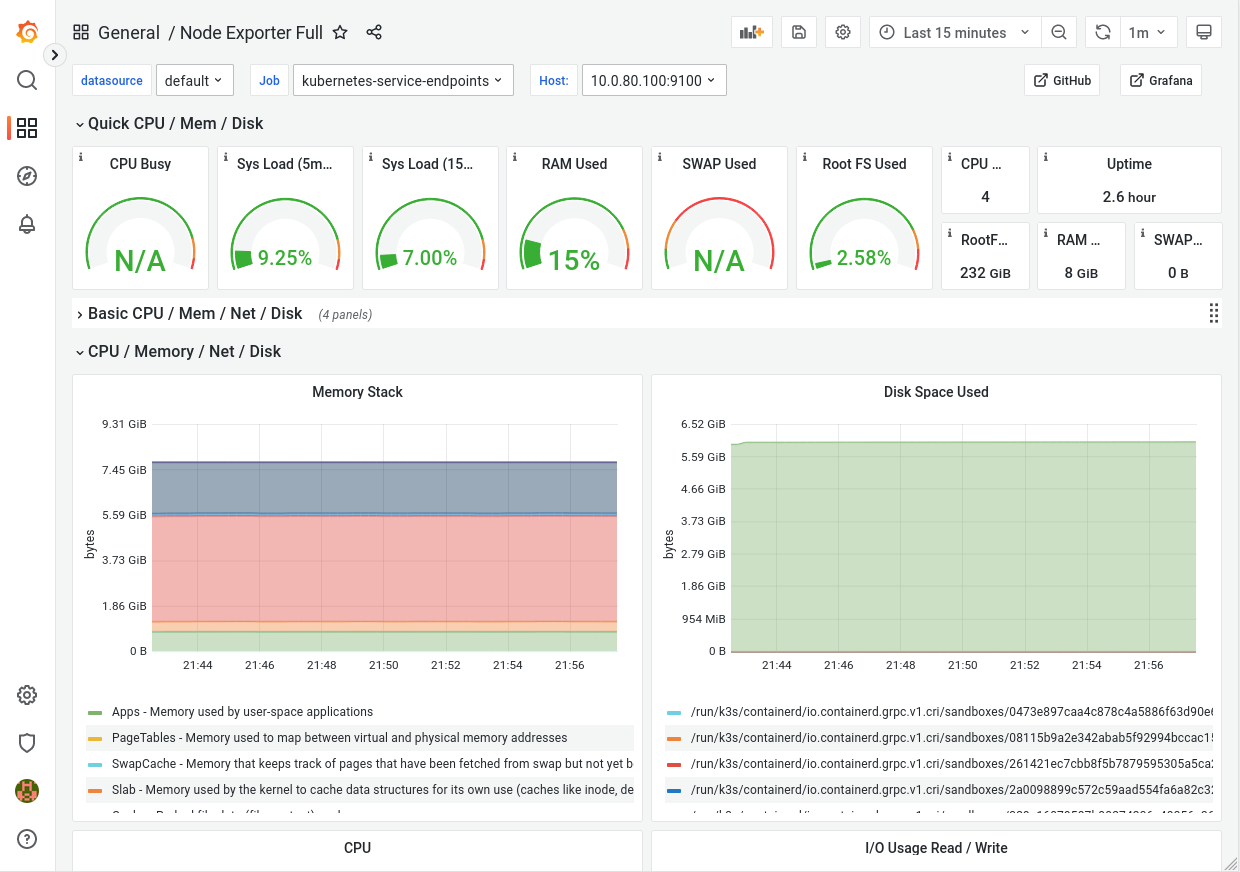Open the Last 15 minutes time picker
This screenshot has height=872, width=1240.
point(955,32)
